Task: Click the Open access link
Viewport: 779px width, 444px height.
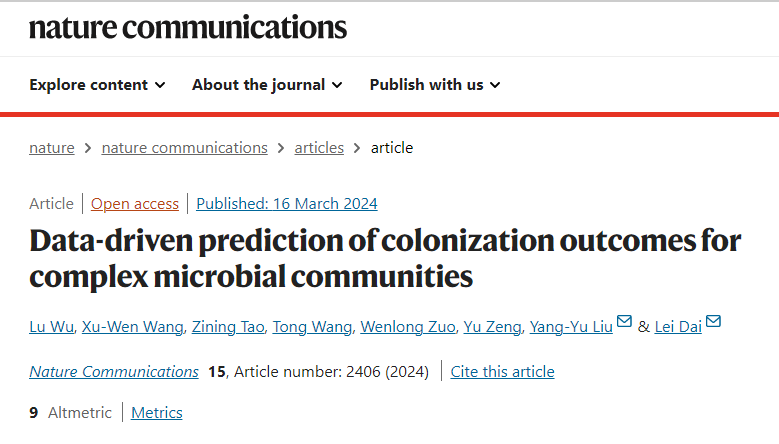Action: (x=135, y=204)
